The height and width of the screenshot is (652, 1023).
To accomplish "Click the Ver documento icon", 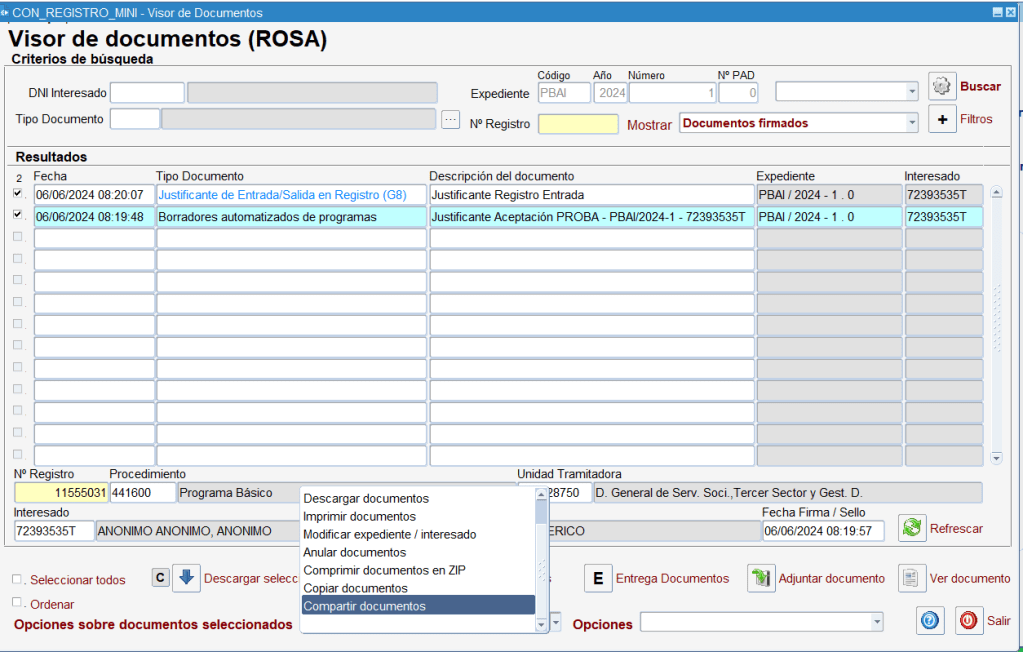I will click(x=911, y=578).
